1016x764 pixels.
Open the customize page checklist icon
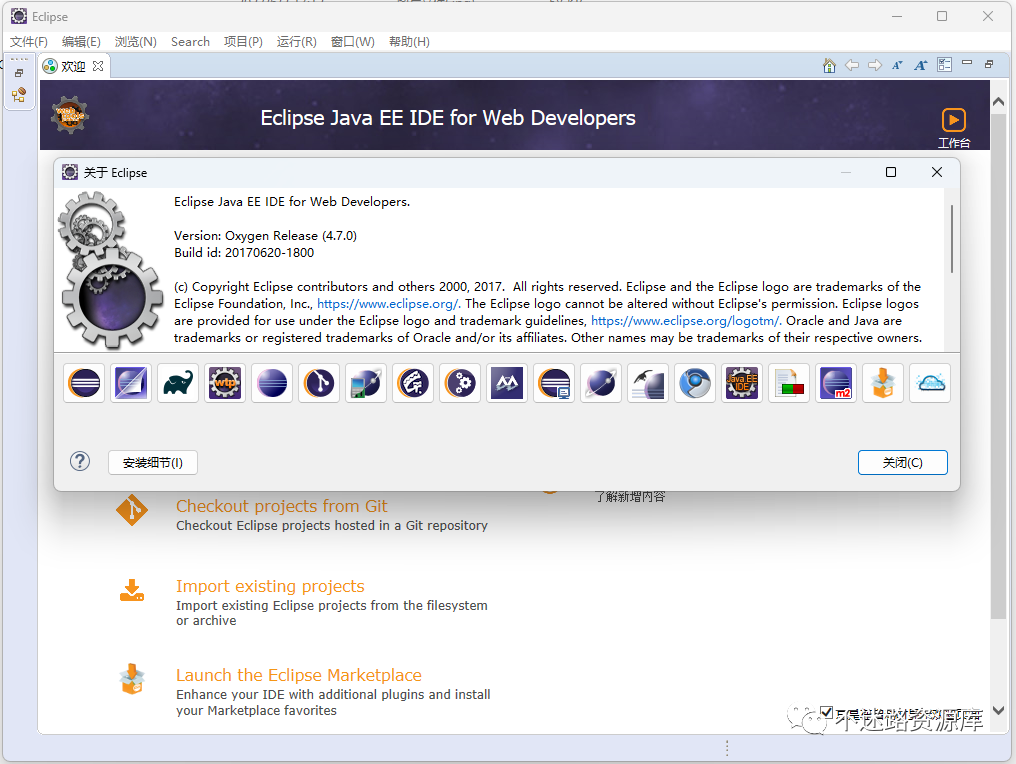click(x=945, y=65)
